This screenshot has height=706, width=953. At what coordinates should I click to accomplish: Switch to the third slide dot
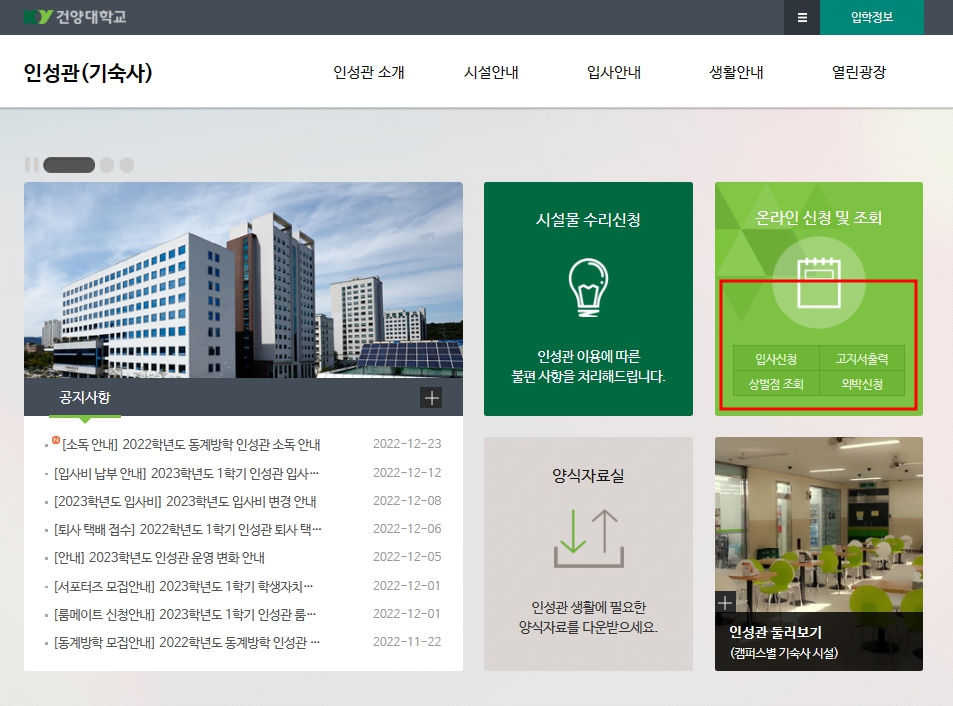point(127,165)
